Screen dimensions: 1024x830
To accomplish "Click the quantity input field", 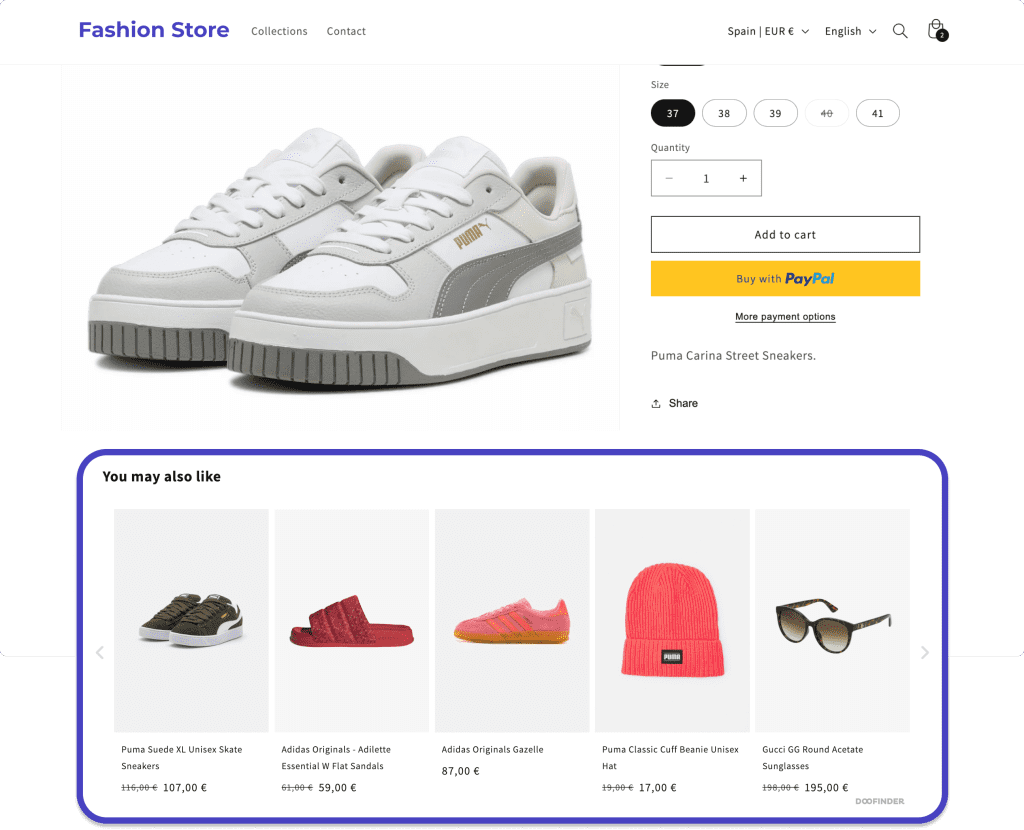I will point(706,178).
